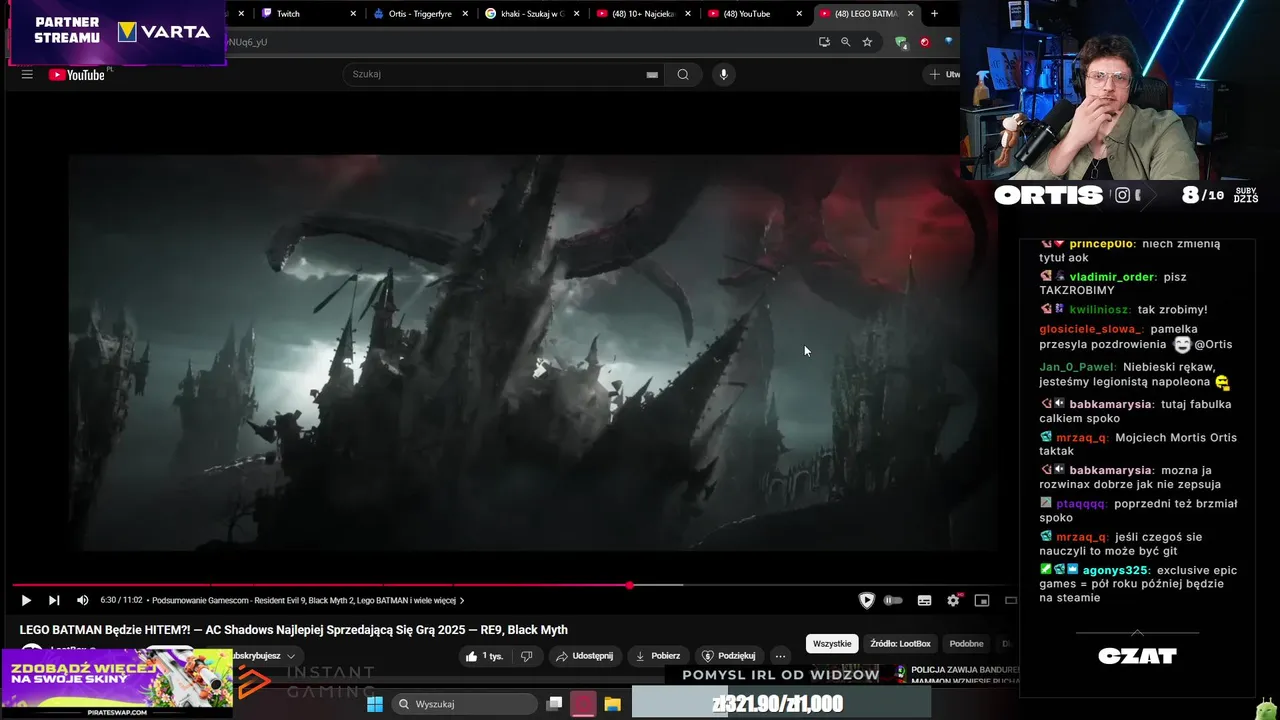Click install app icon in address bar
This screenshot has height=720, width=1280.
point(824,42)
